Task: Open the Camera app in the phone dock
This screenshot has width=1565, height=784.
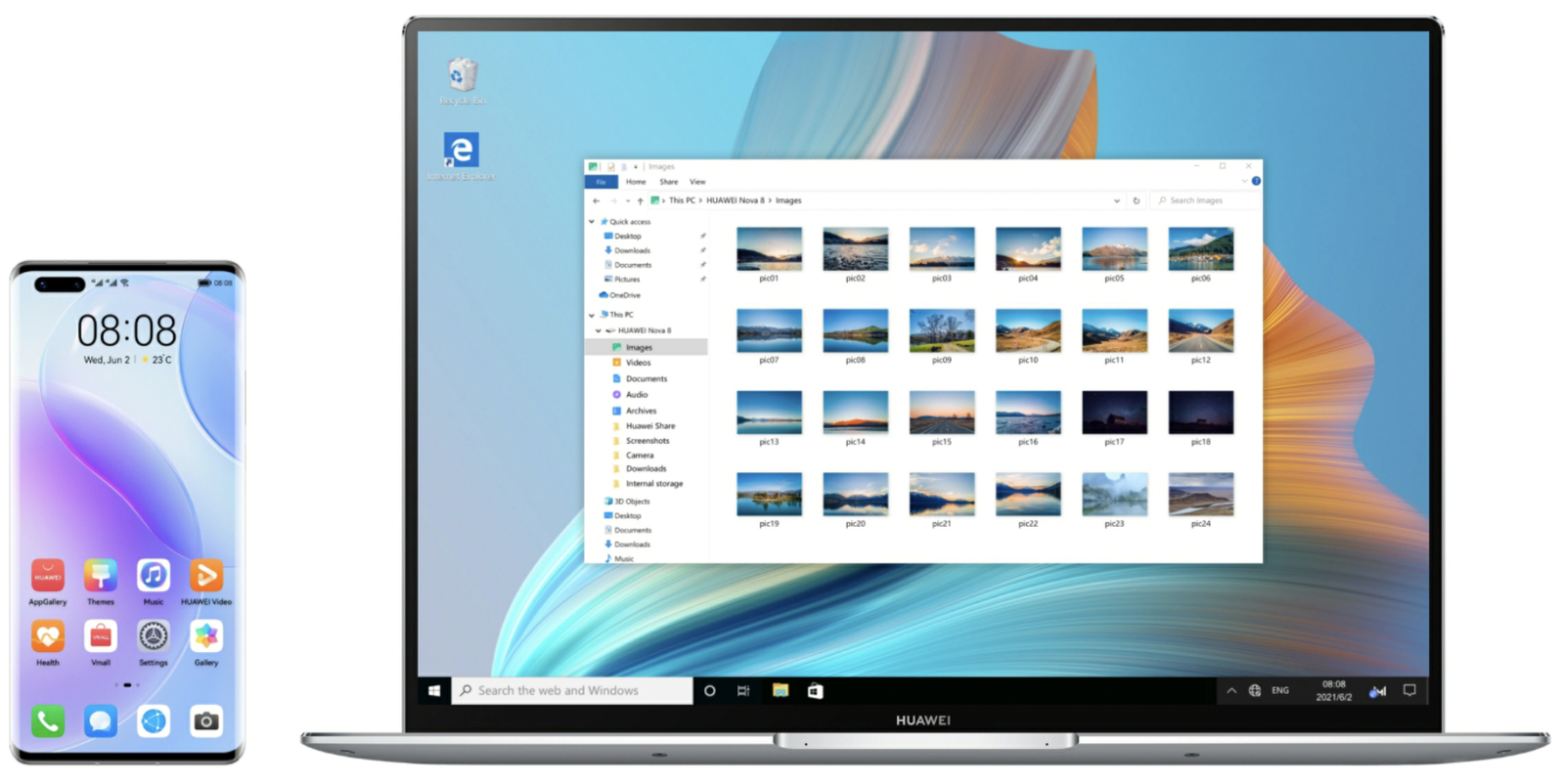Action: coord(205,721)
